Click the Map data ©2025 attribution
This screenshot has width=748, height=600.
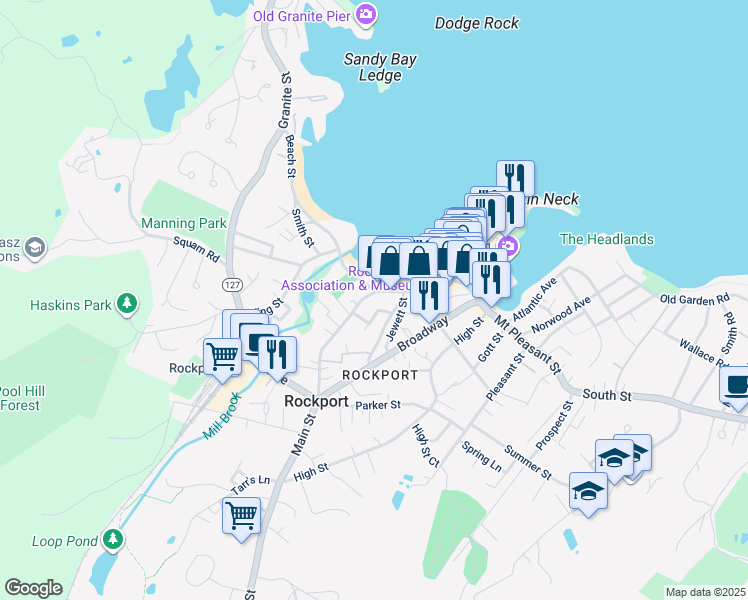[x=706, y=592]
